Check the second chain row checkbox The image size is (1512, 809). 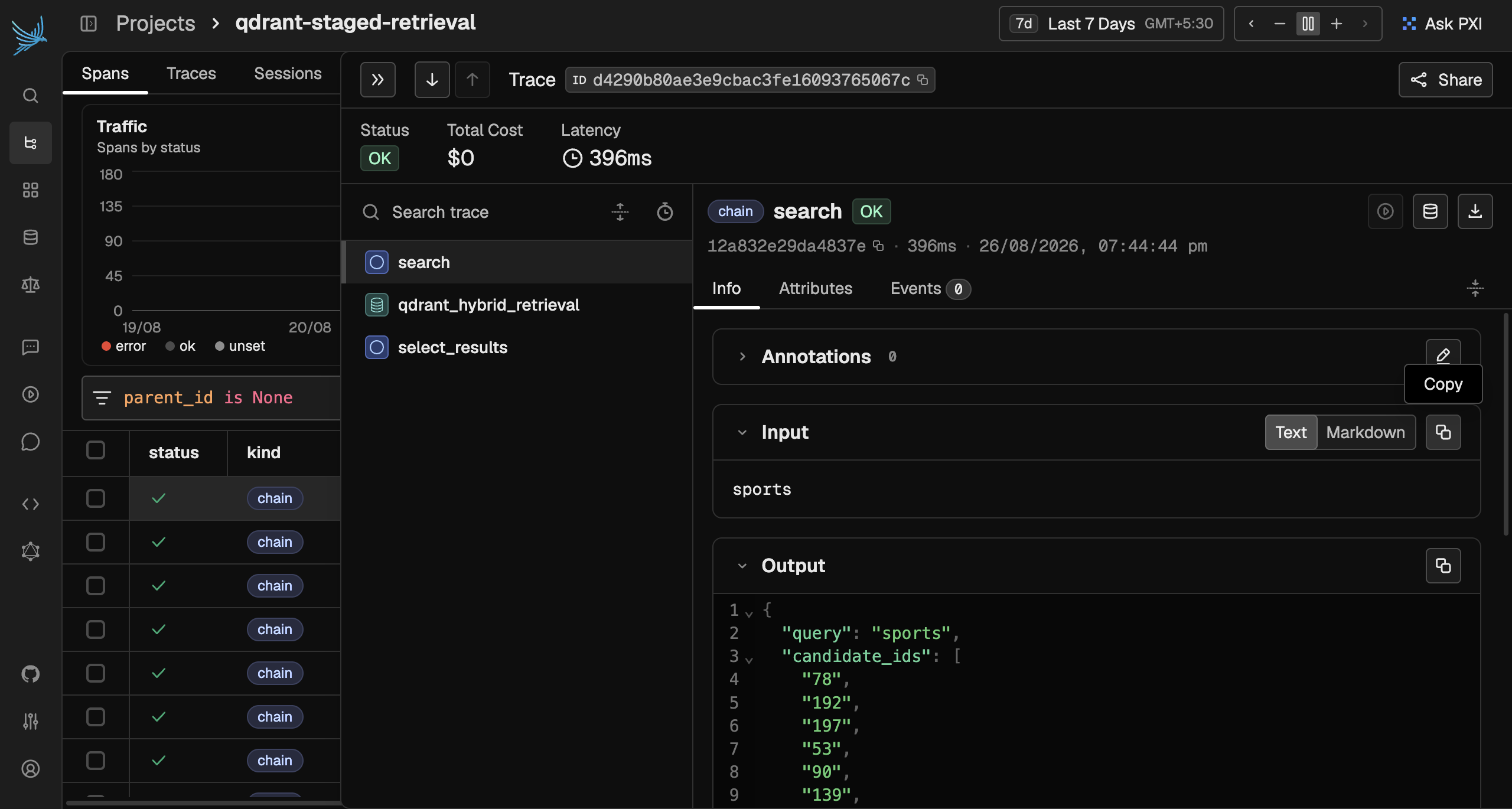[x=96, y=542]
